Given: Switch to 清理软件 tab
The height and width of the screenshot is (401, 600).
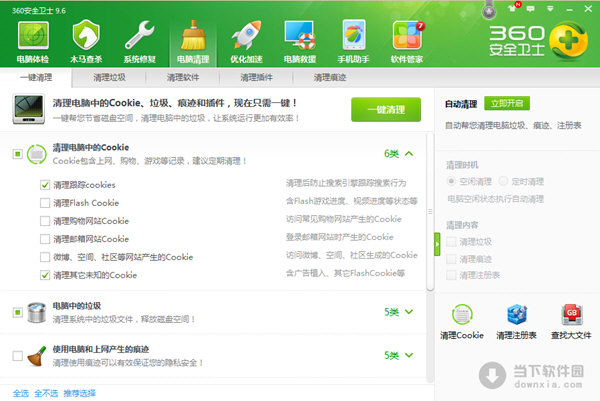Looking at the screenshot, I should point(183,78).
